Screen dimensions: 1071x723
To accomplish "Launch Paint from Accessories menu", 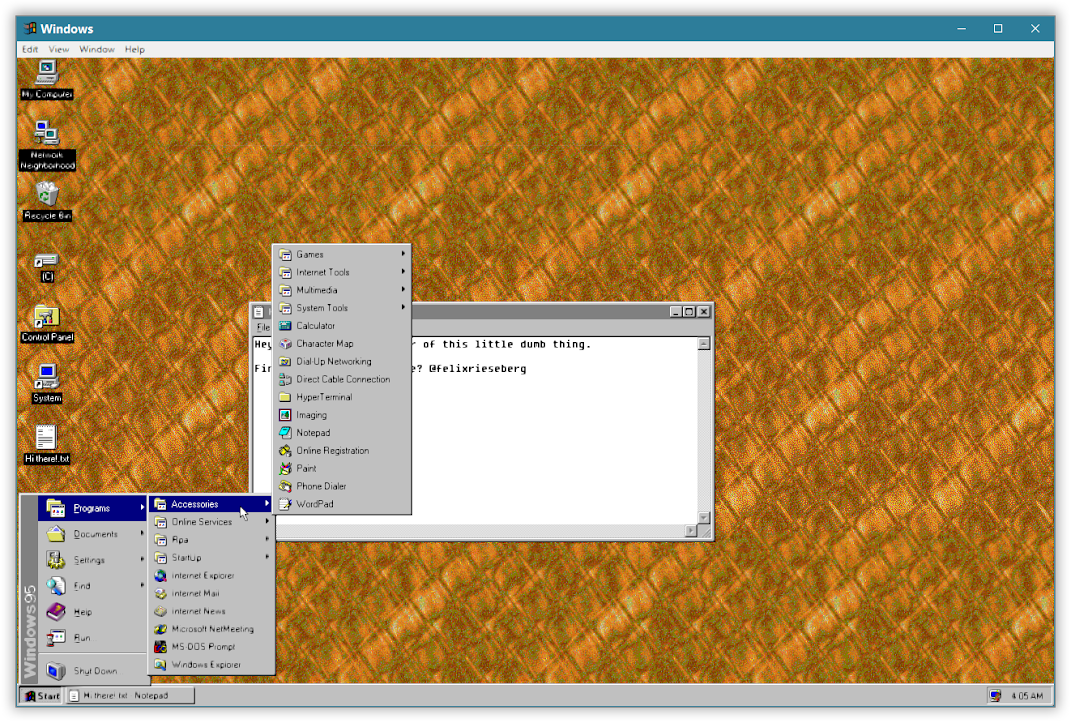I will pos(342,468).
